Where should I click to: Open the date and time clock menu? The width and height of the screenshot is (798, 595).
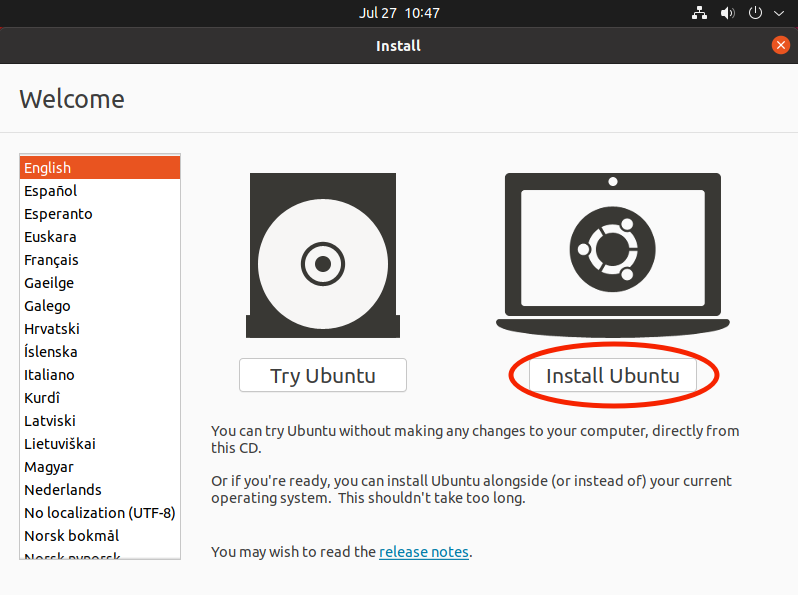399,14
